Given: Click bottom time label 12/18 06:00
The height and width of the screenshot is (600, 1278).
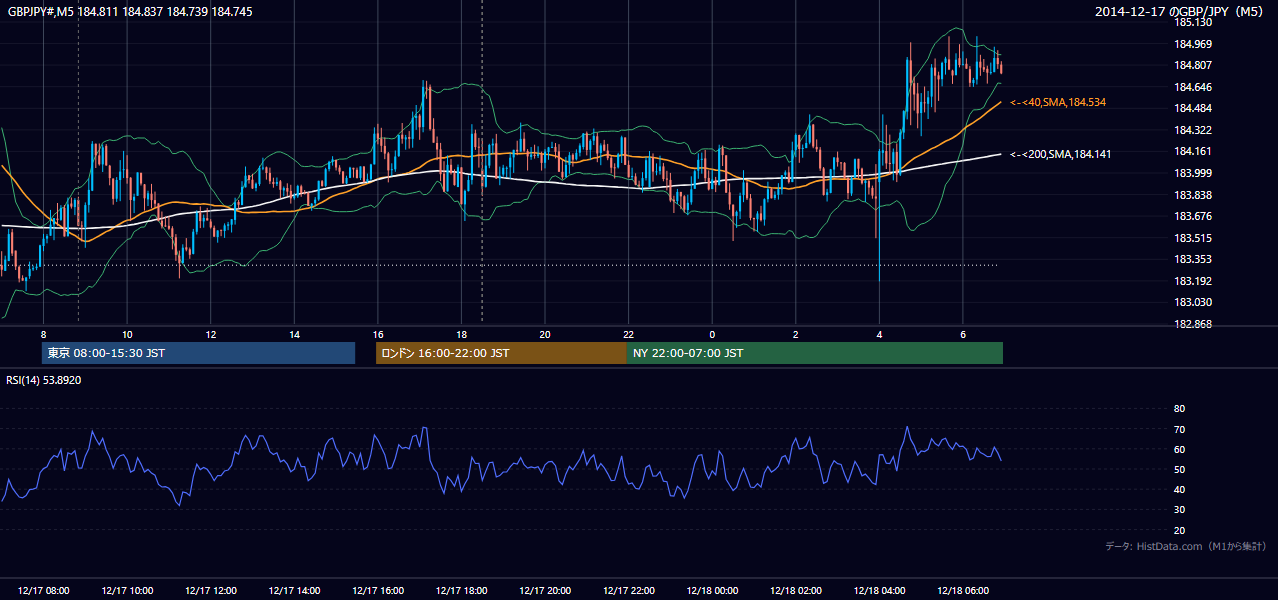Looking at the screenshot, I should point(963,591).
